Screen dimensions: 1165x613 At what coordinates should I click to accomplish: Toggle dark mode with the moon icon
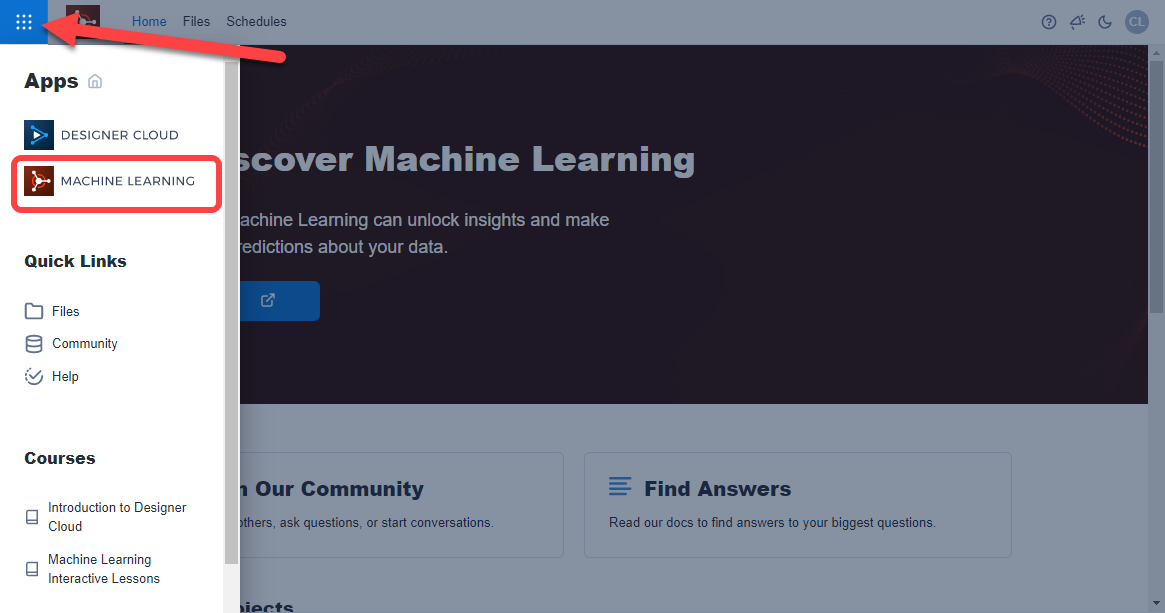(x=1105, y=21)
